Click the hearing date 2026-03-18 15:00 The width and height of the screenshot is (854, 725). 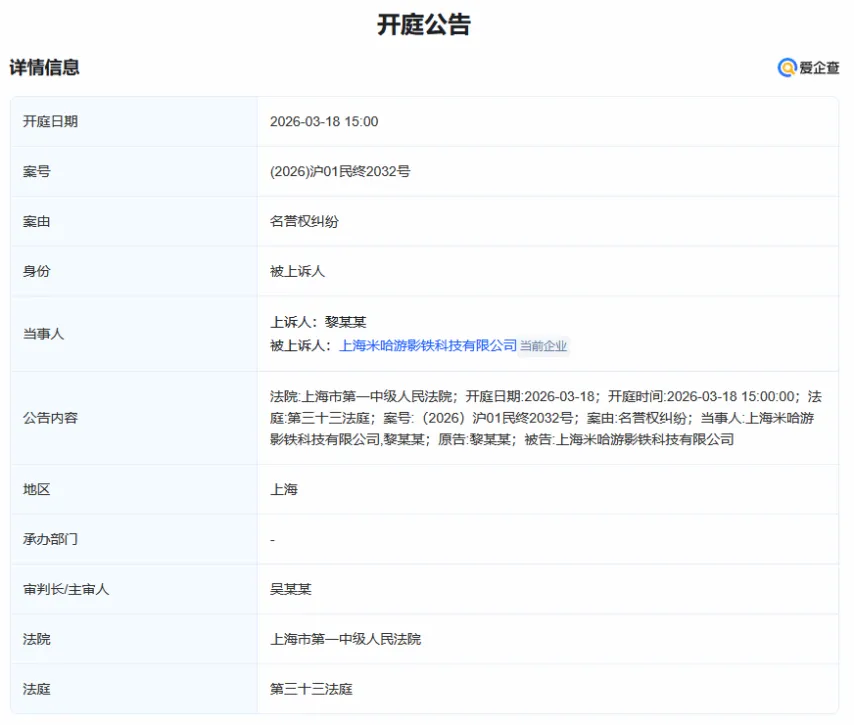tap(325, 121)
